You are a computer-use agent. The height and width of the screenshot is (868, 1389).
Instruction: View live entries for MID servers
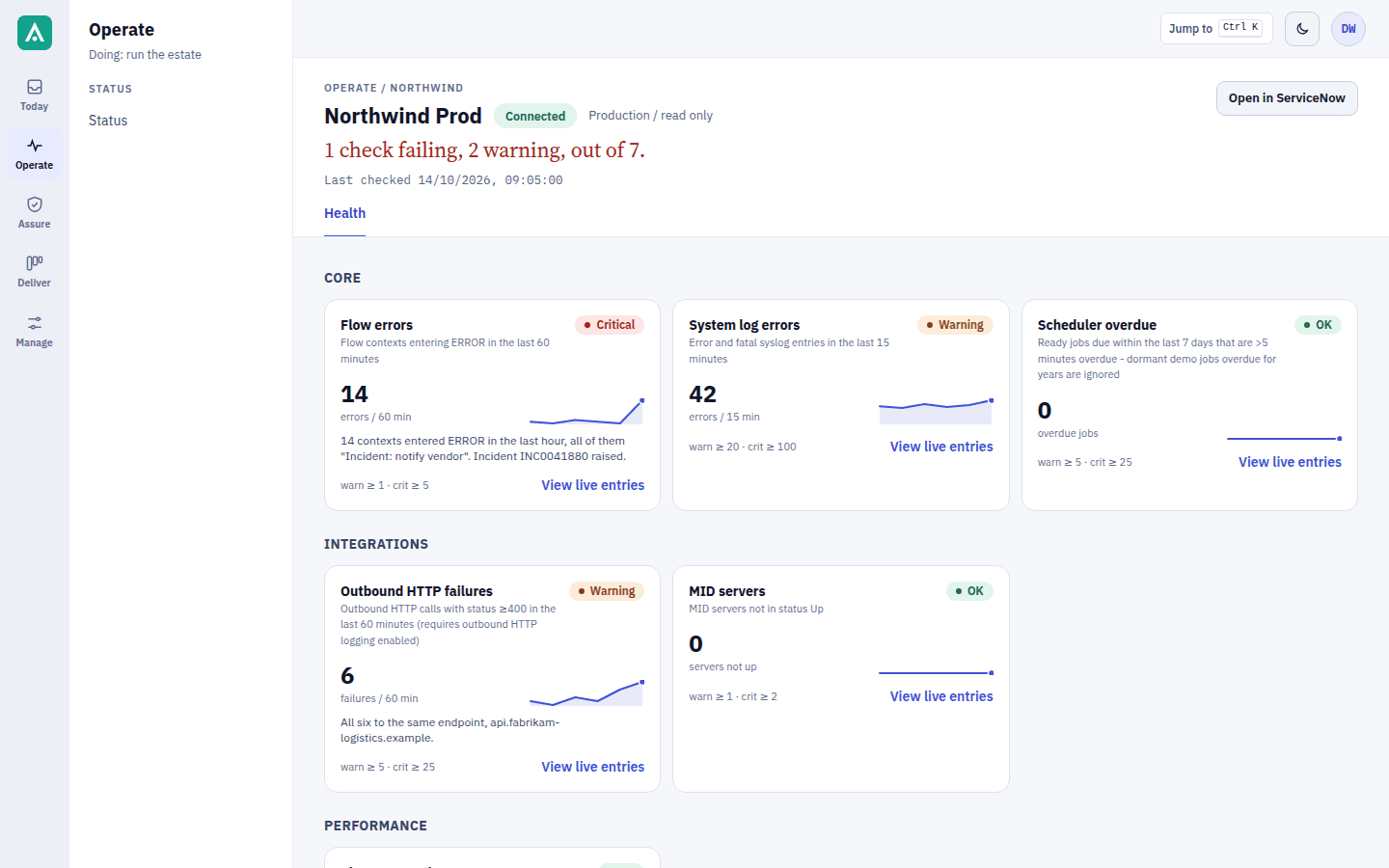[x=941, y=696]
